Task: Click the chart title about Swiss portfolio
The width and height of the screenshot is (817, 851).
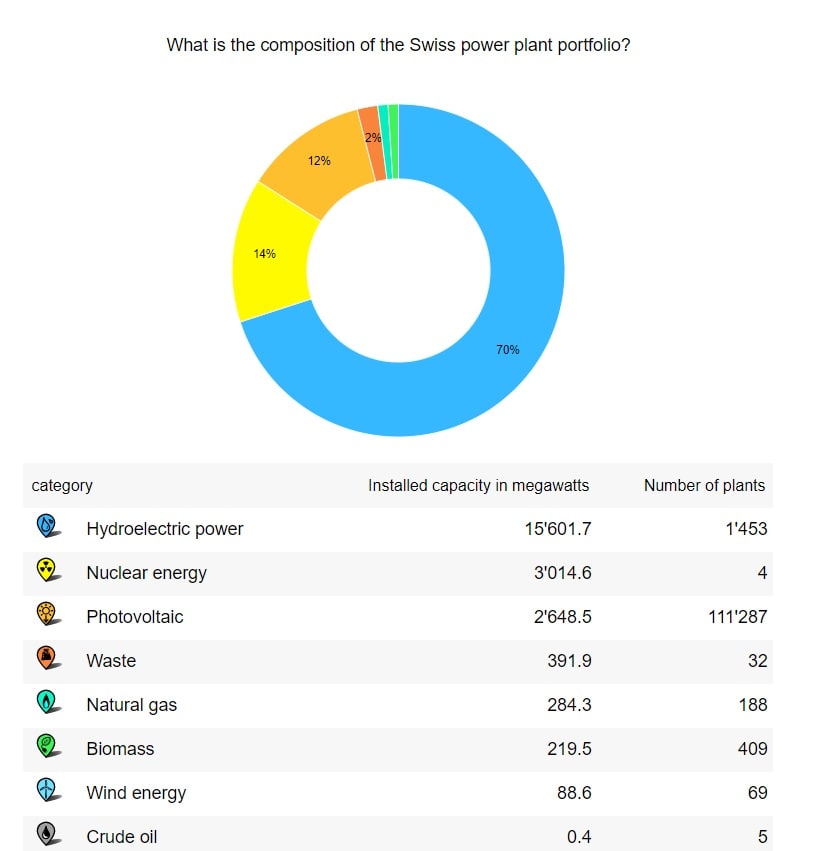Action: click(x=398, y=45)
